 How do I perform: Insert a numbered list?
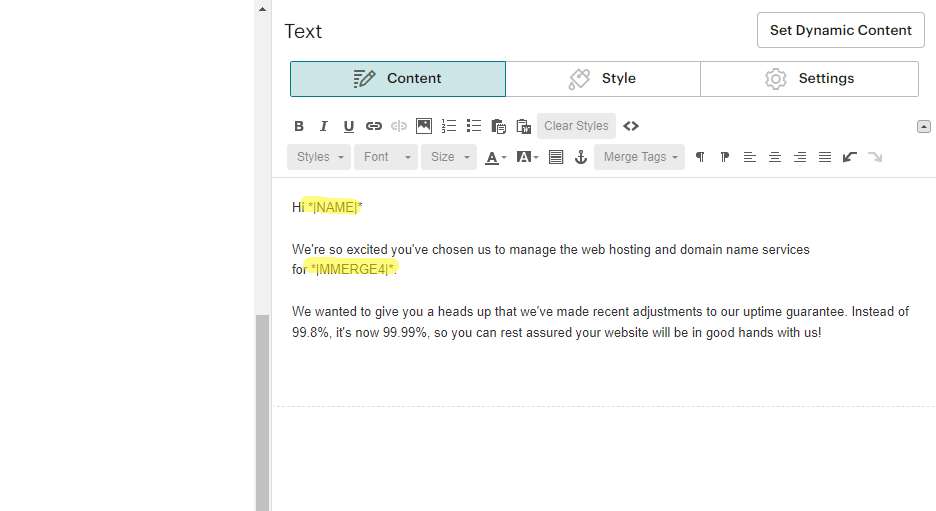449,126
